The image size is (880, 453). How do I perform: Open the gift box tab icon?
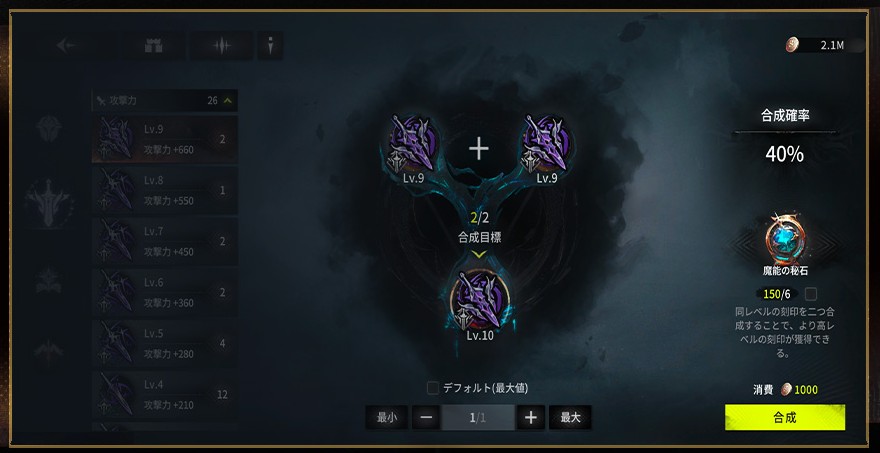pos(153,46)
